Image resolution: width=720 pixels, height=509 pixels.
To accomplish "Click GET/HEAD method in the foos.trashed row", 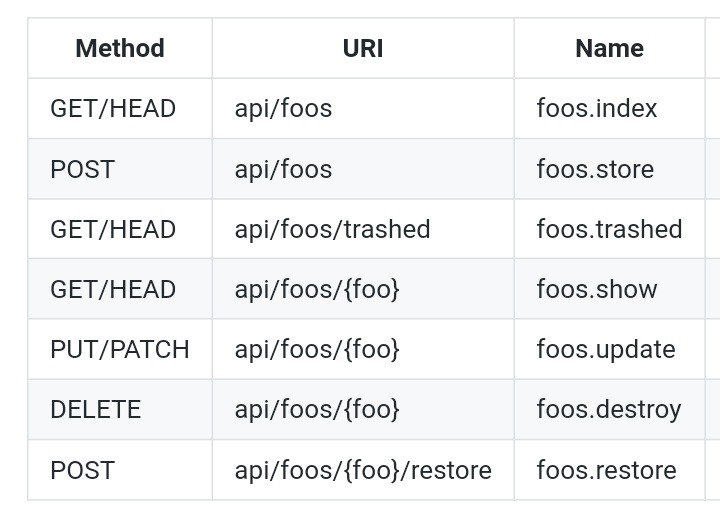I will 120,229.
